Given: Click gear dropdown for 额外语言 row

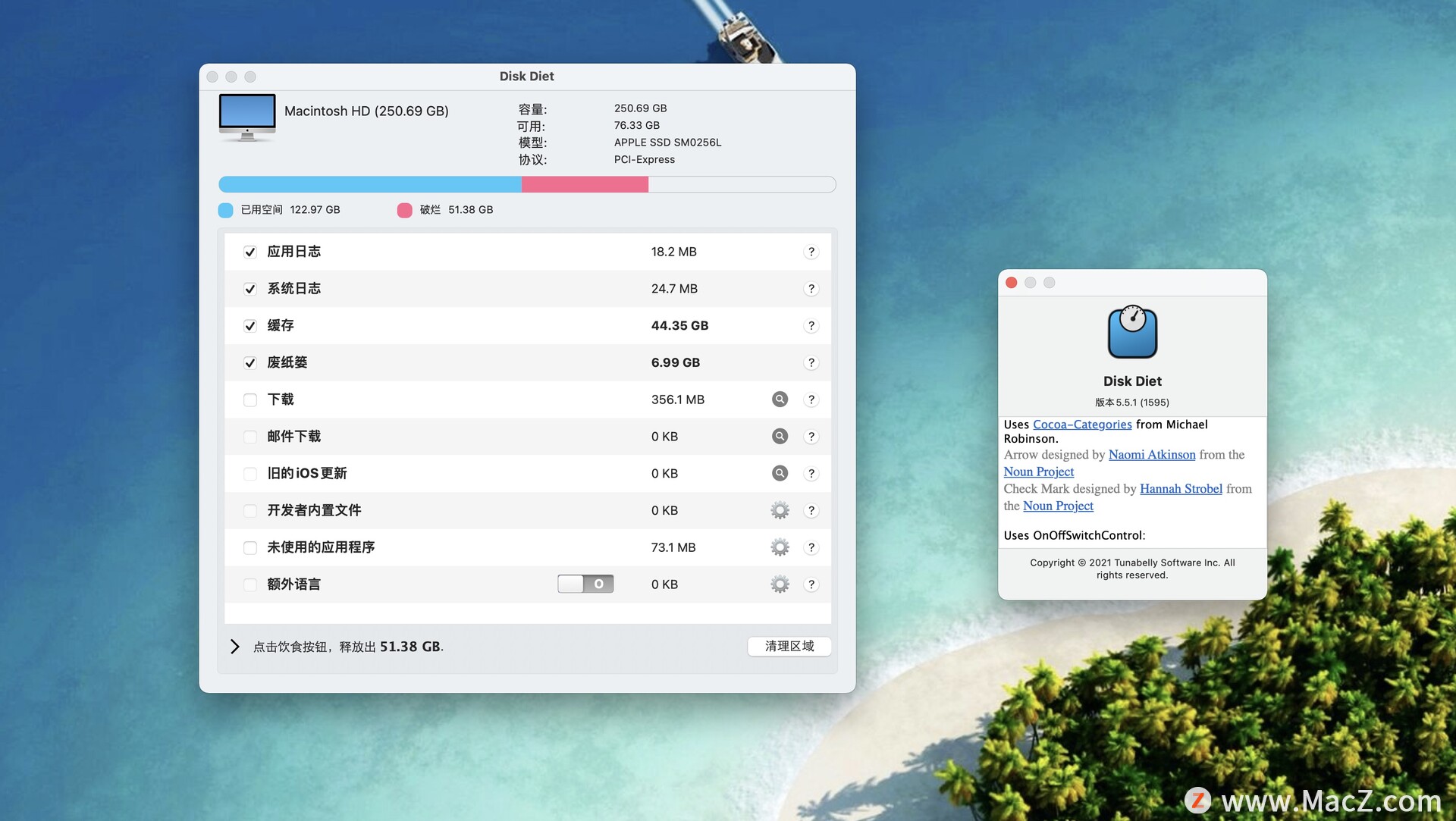Looking at the screenshot, I should 779,584.
